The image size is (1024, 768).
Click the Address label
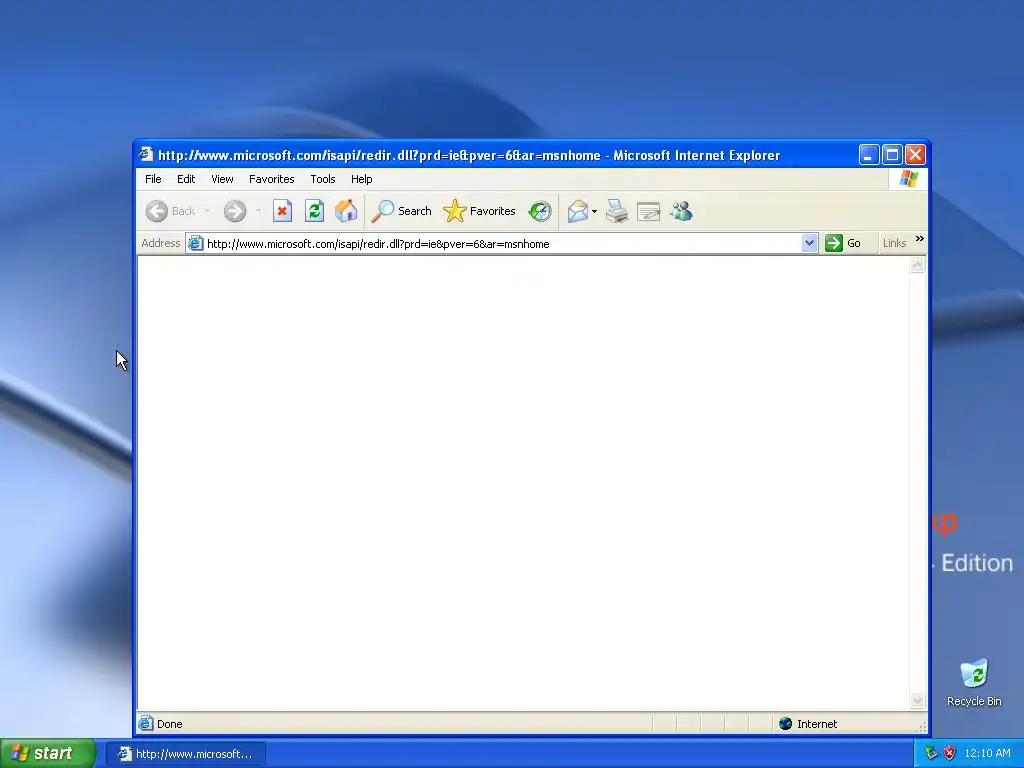pos(161,243)
